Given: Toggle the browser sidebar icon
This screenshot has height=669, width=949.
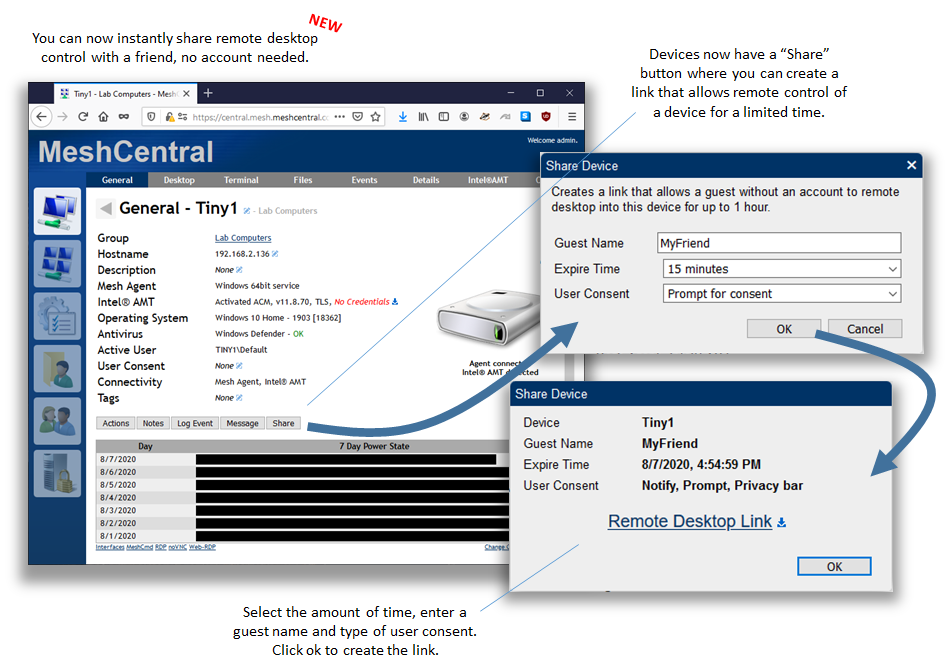Looking at the screenshot, I should click(x=444, y=117).
